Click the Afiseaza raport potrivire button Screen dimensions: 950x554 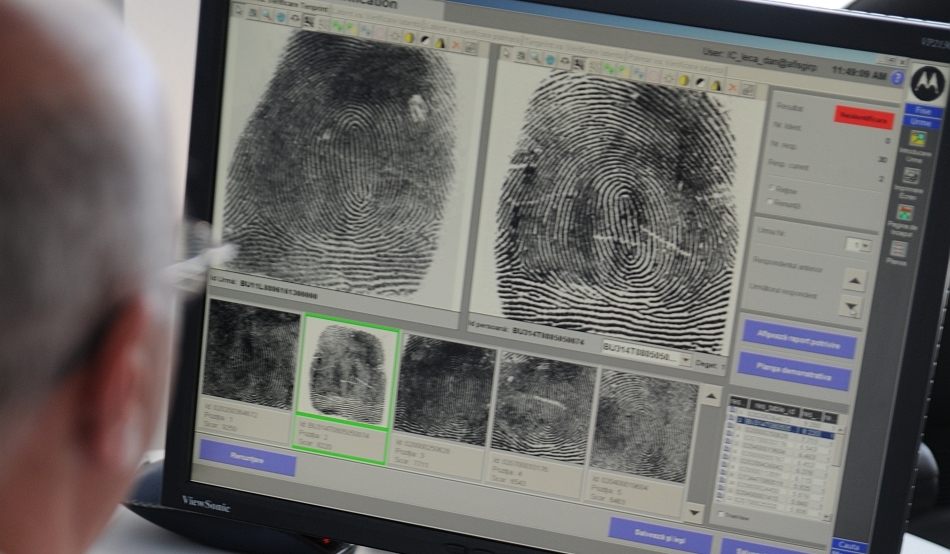coord(798,339)
